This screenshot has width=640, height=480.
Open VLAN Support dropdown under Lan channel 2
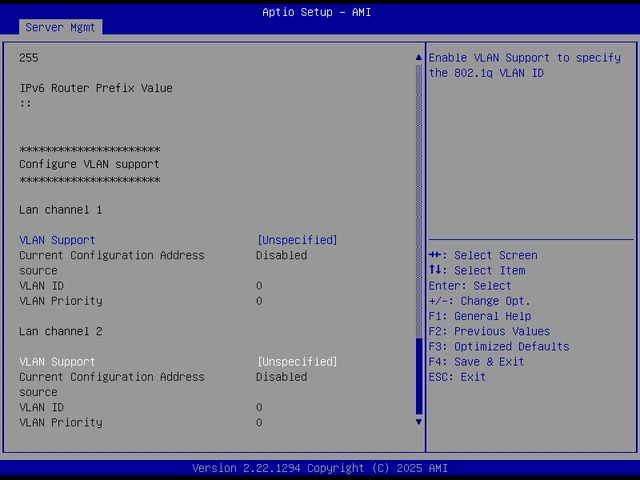[297, 362]
